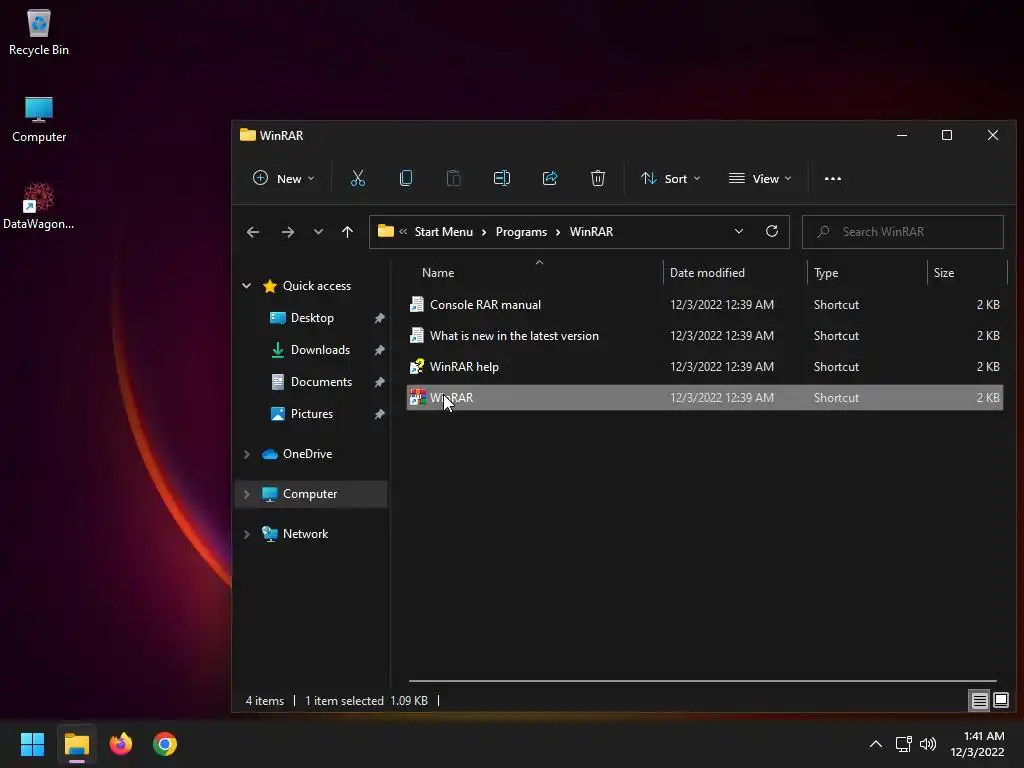Click the horizontal scrollbar in file list

coord(702,680)
